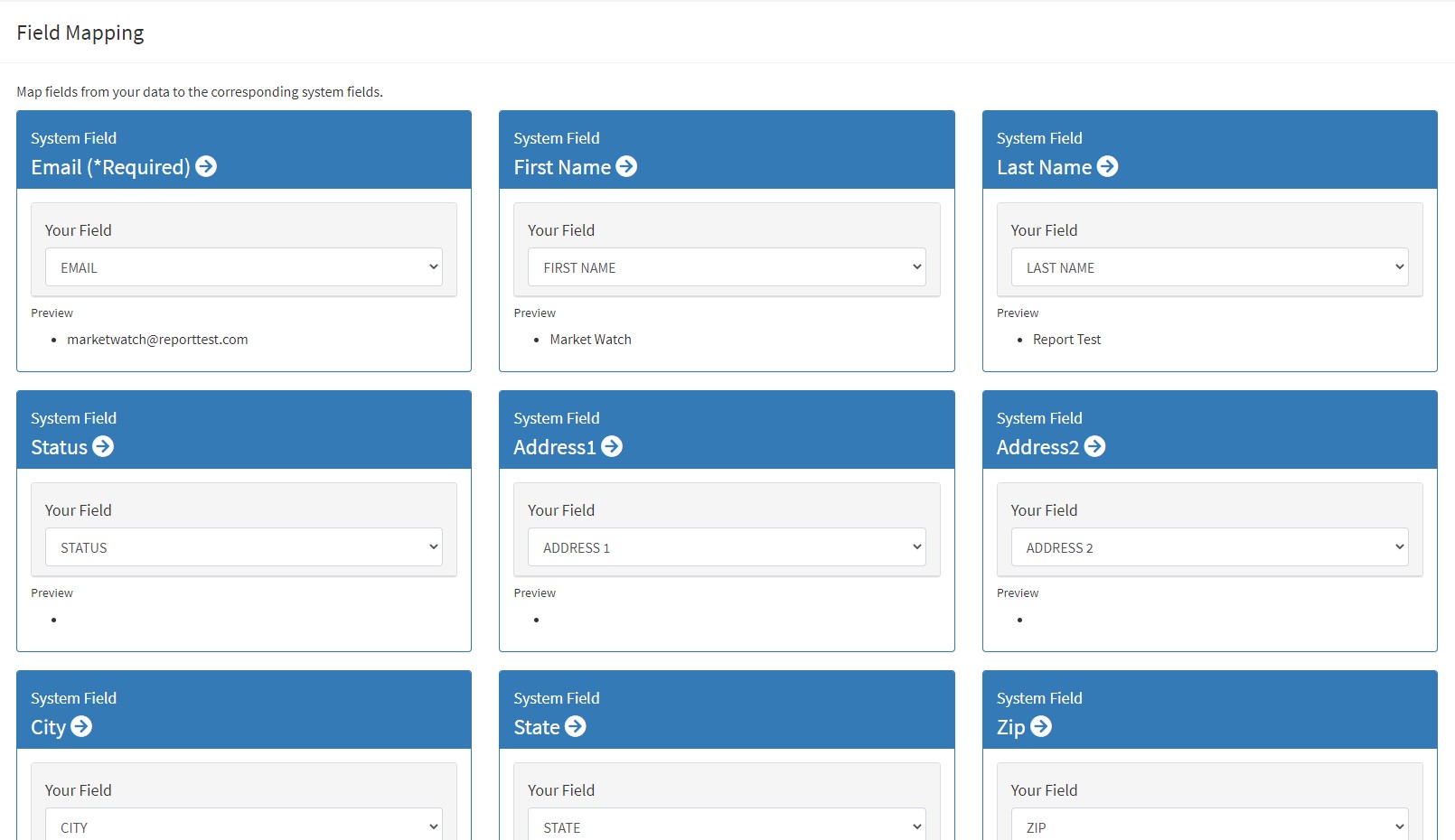1455x840 pixels.
Task: Open the EMAIL field dropdown
Action: pyautogui.click(x=244, y=267)
